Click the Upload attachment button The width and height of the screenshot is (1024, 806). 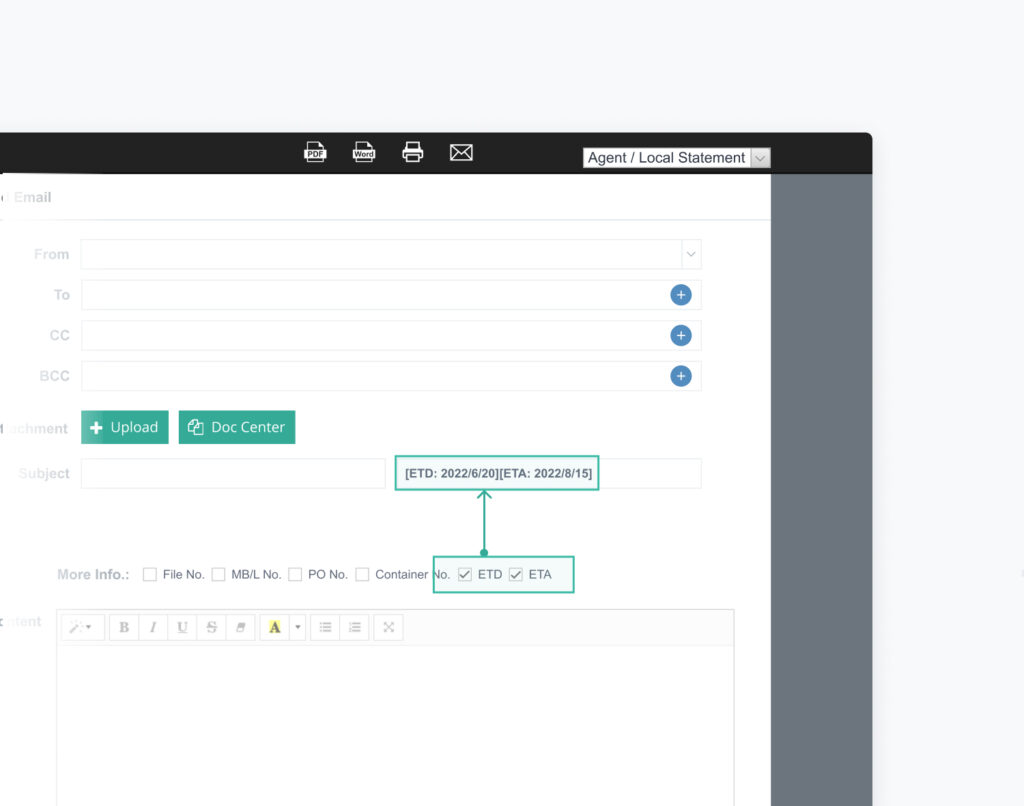click(x=124, y=427)
